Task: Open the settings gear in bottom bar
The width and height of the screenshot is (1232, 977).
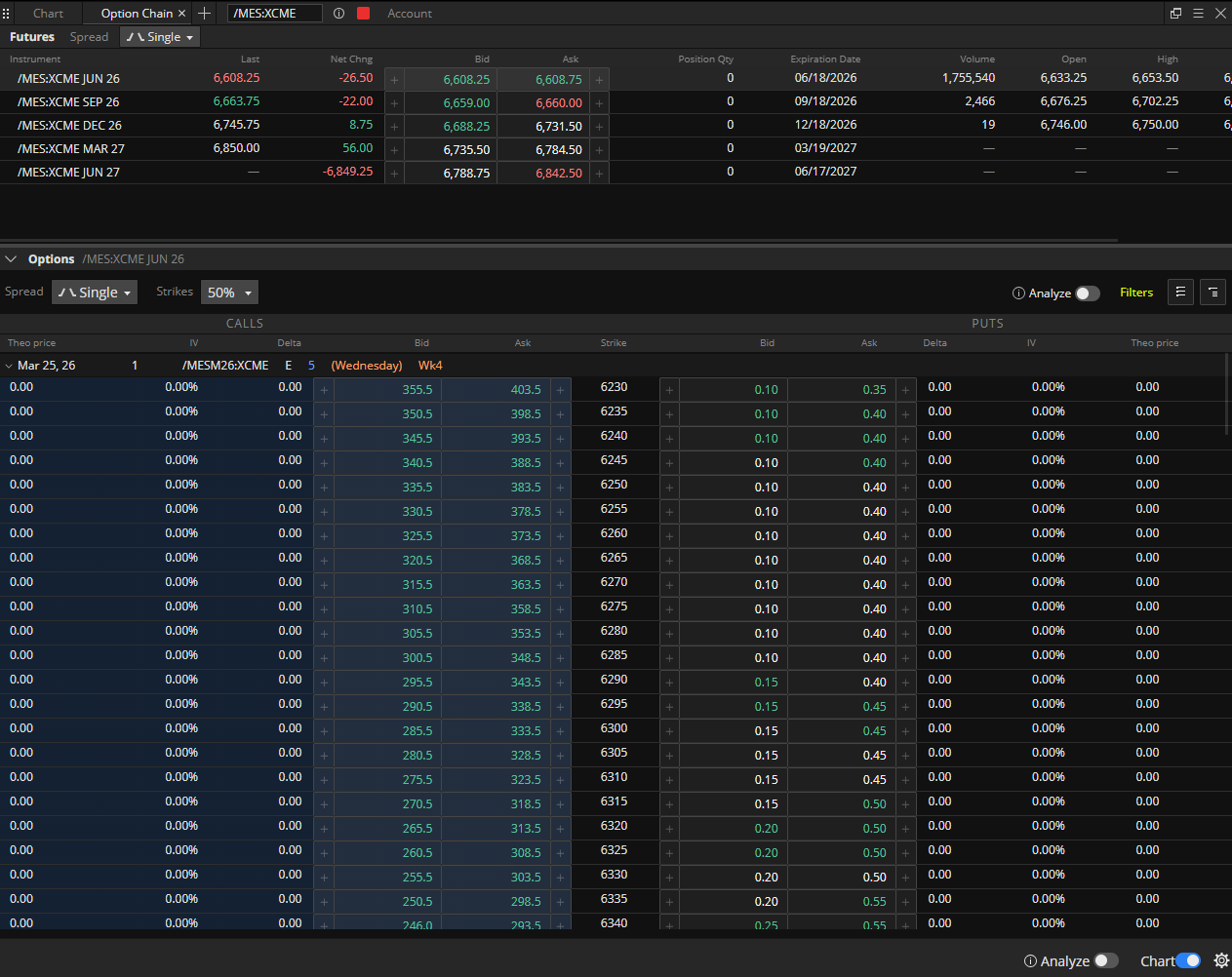Action: pos(1220,960)
